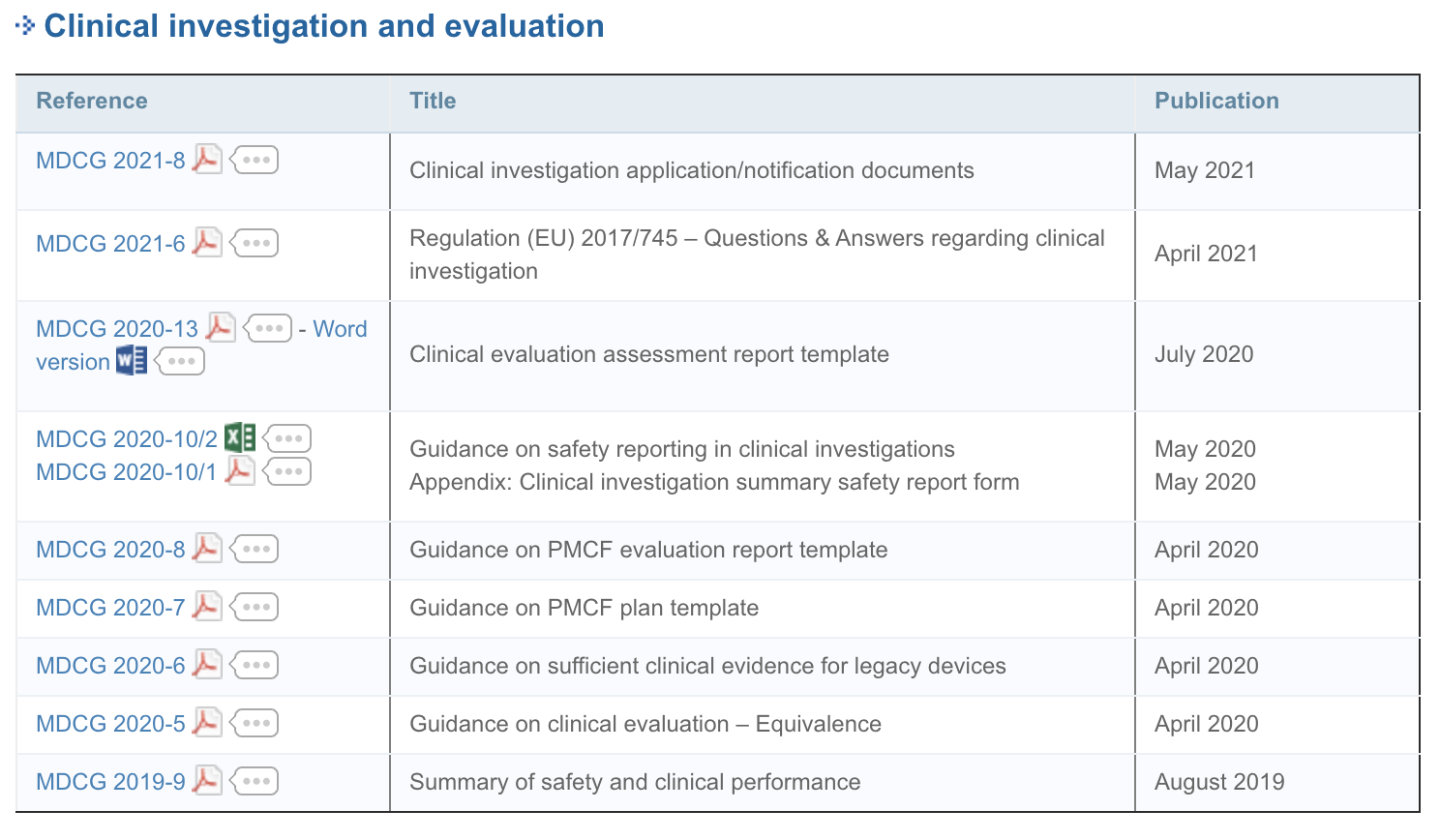The height and width of the screenshot is (840, 1440).
Task: Open the MDCG 2021-6 document link
Action: click(x=110, y=243)
